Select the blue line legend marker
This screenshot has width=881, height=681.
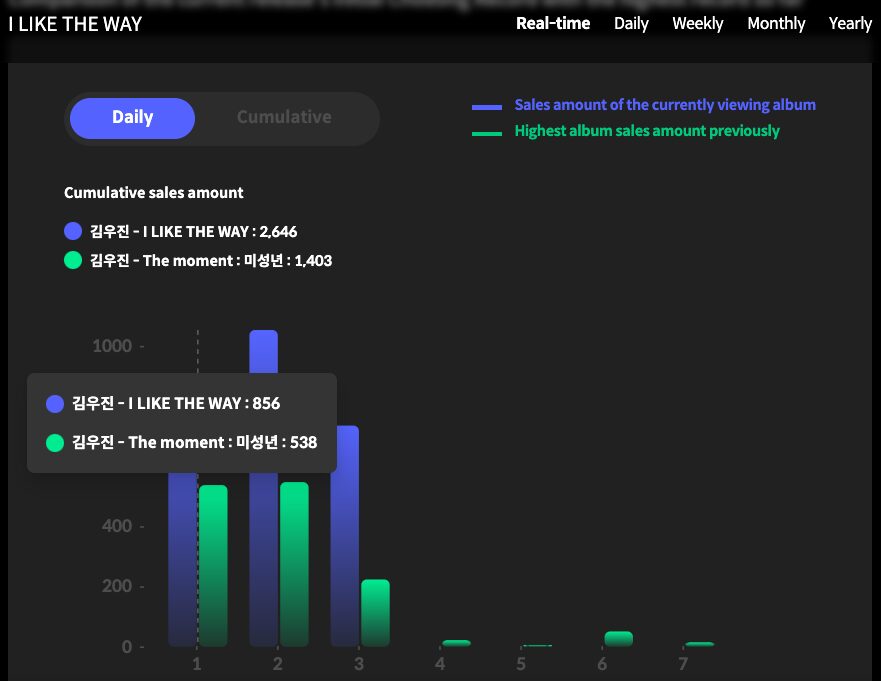tap(486, 104)
